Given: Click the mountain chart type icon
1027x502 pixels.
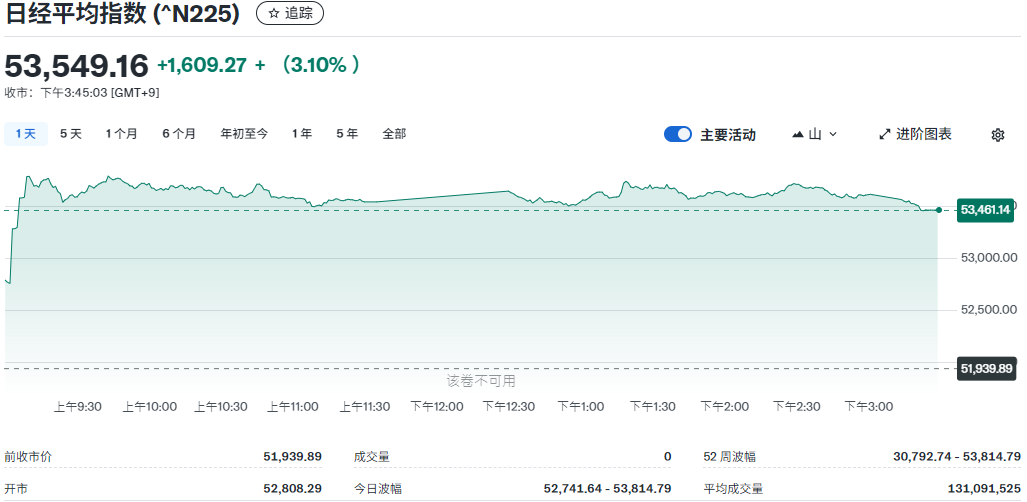Looking at the screenshot, I should click(x=798, y=134).
